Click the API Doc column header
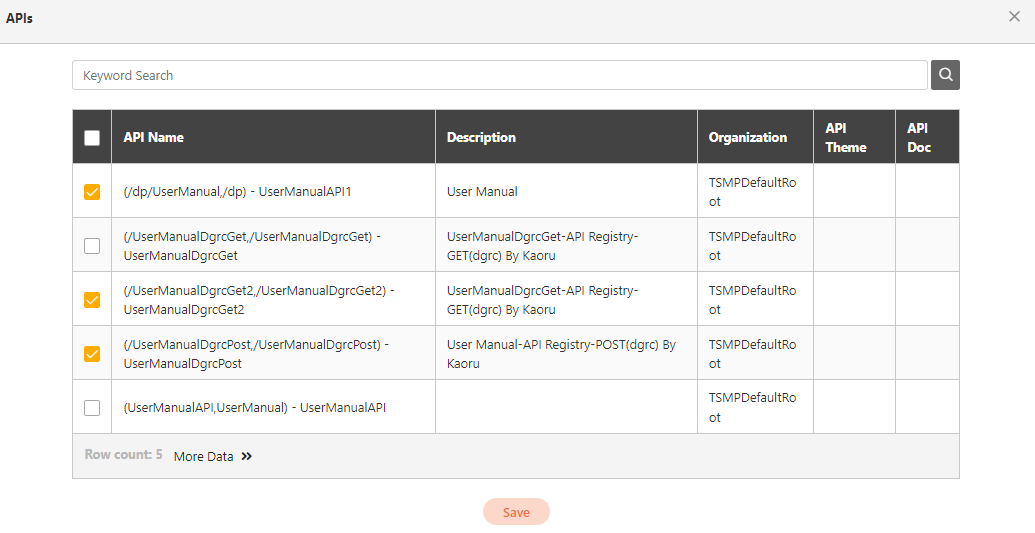Viewport: 1035px width, 533px height. point(919,138)
